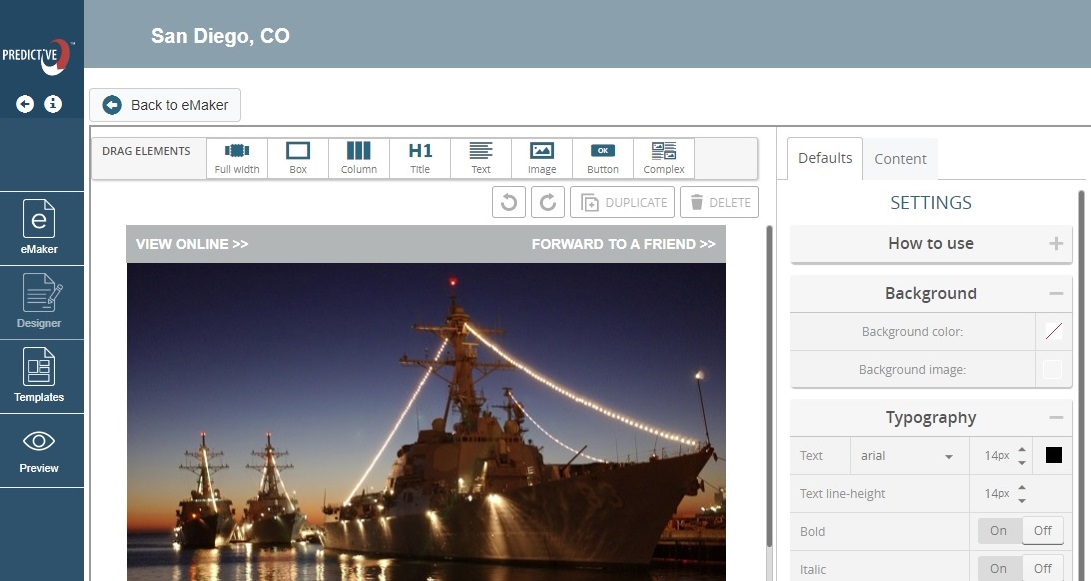Image resolution: width=1091 pixels, height=581 pixels.
Task: Select the Complex element icon
Action: tap(664, 158)
